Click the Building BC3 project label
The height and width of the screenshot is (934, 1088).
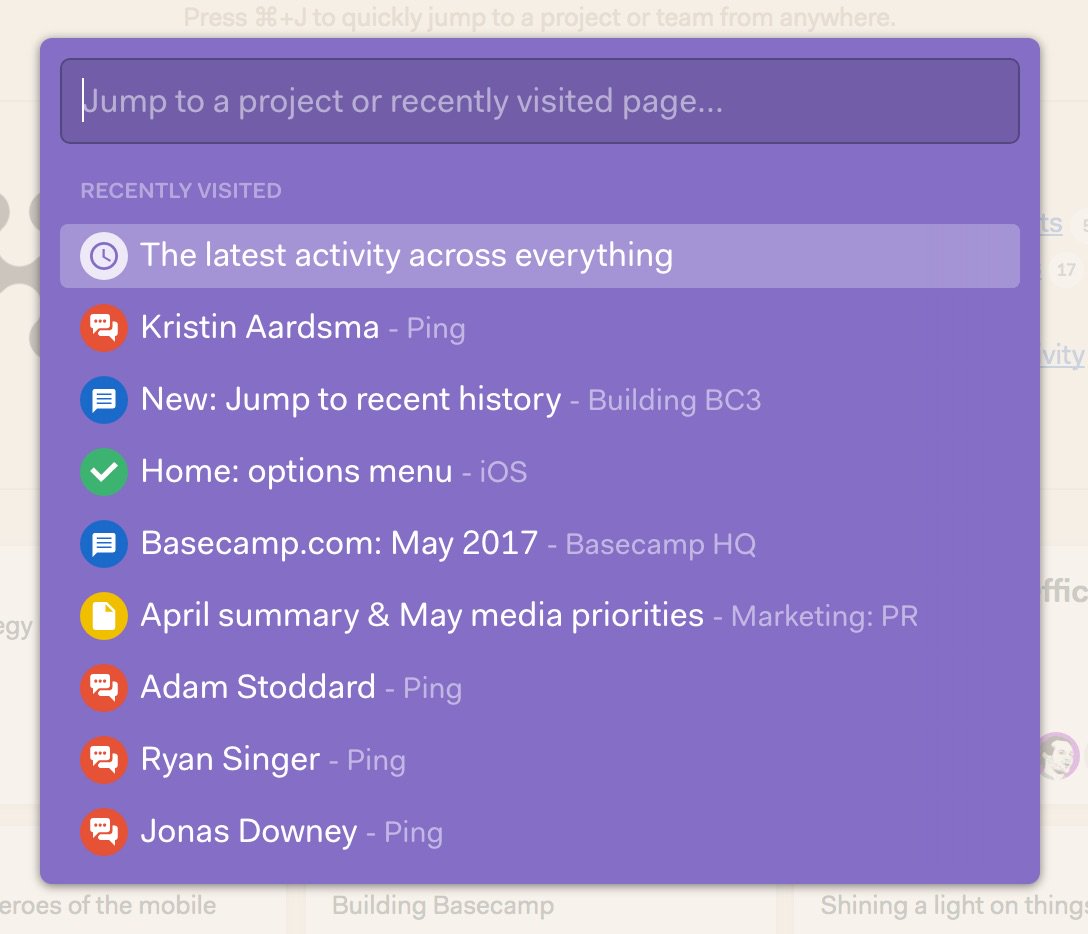point(674,401)
